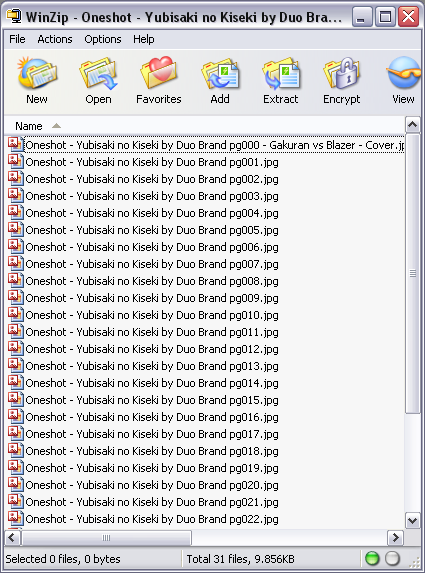Click the New archive toolbar icon

pos(37,73)
